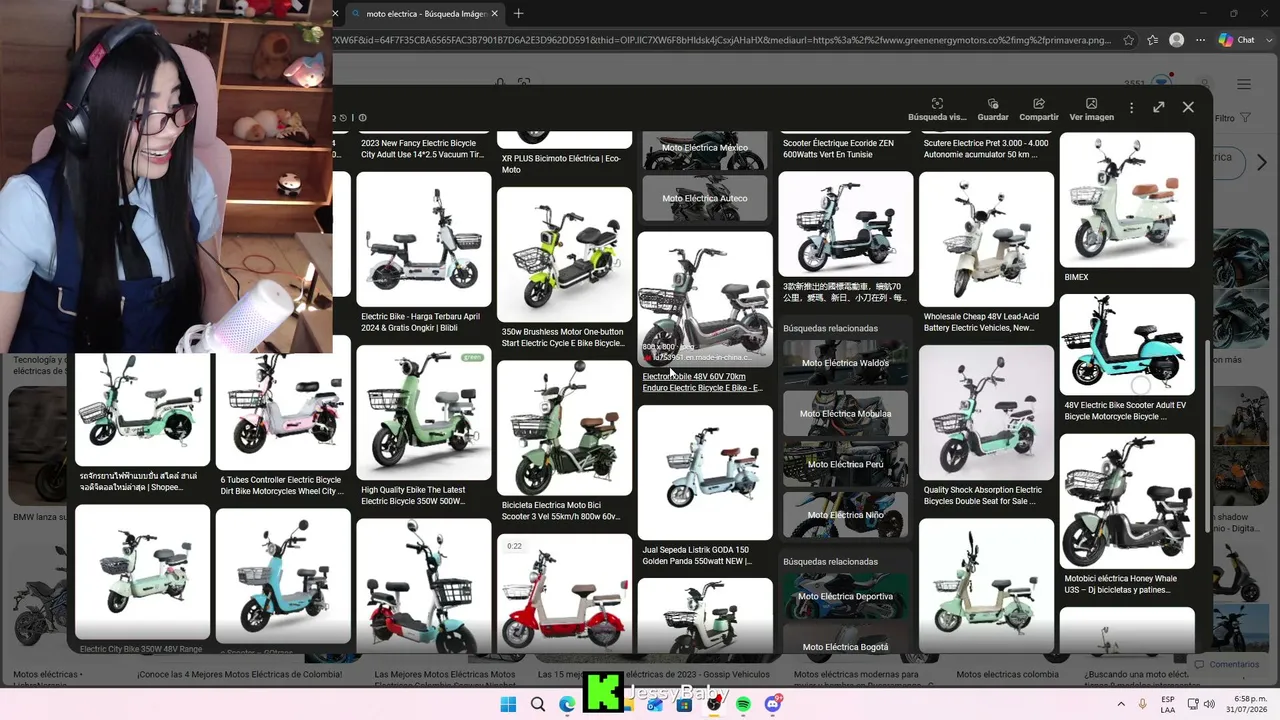The width and height of the screenshot is (1280, 720).
Task: Close the image viewer overlay
Action: [x=1188, y=107]
